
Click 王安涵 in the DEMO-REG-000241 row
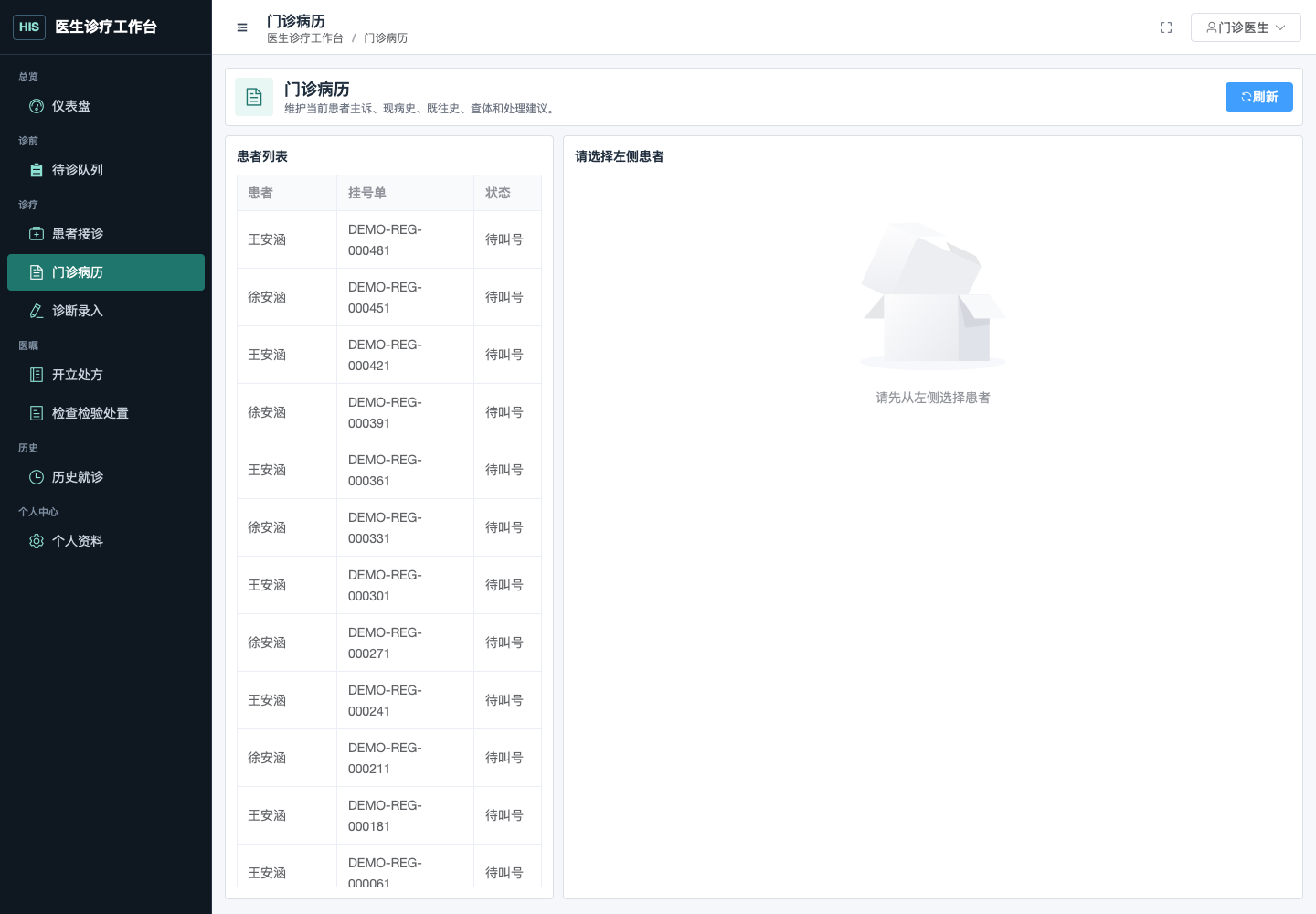[x=267, y=700]
